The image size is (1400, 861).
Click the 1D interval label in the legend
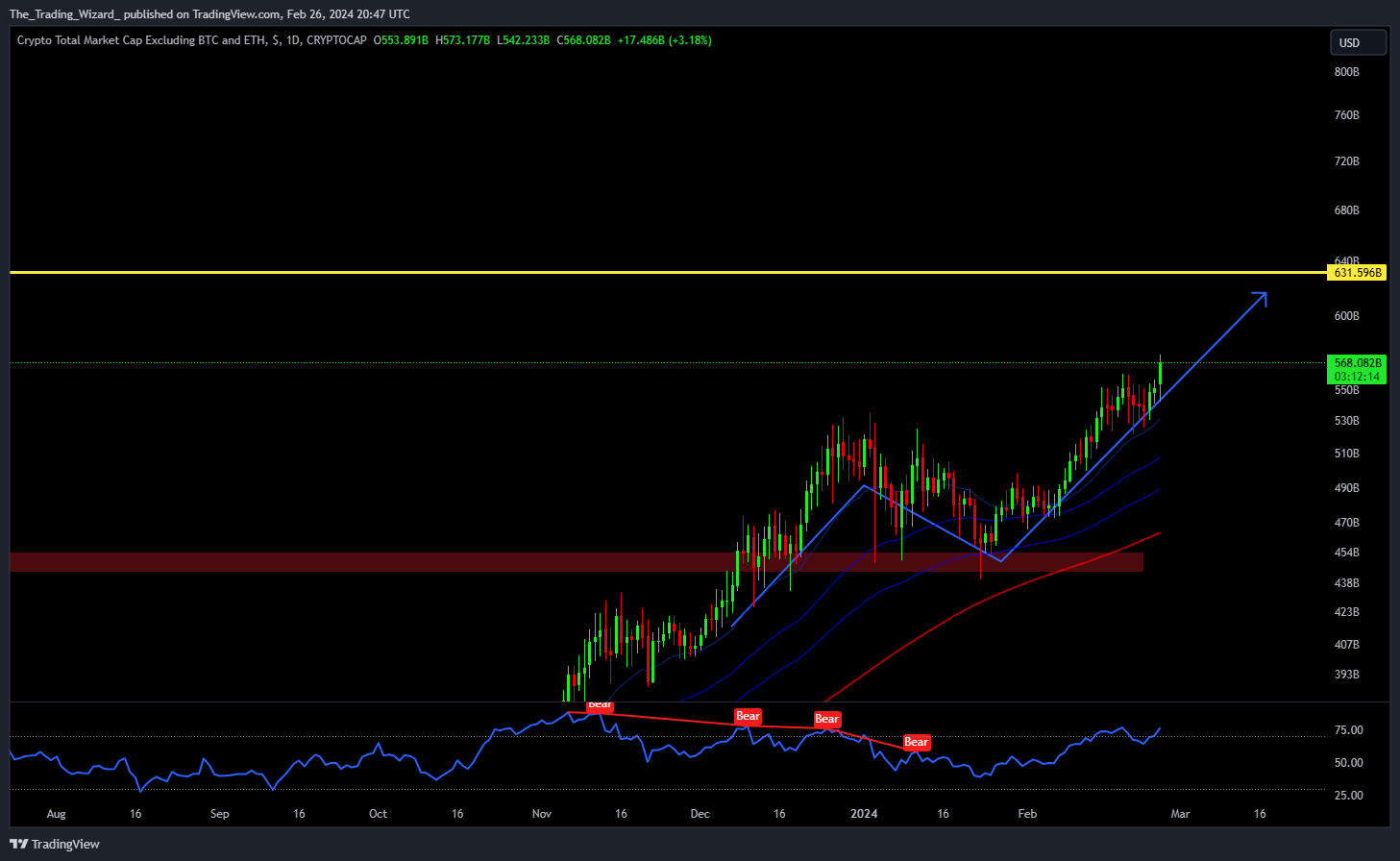click(293, 40)
